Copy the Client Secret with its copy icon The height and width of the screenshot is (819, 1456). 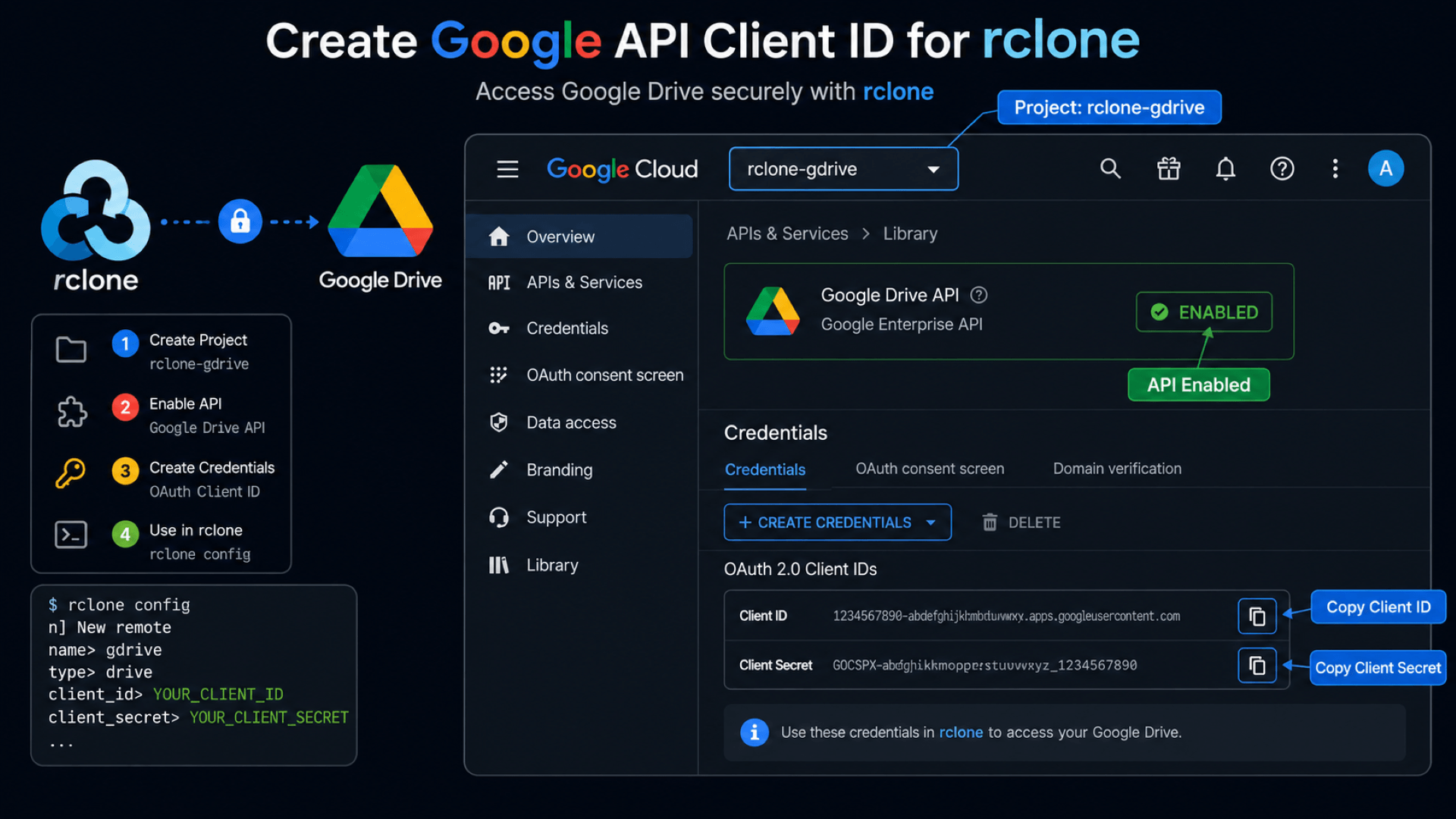click(1257, 665)
